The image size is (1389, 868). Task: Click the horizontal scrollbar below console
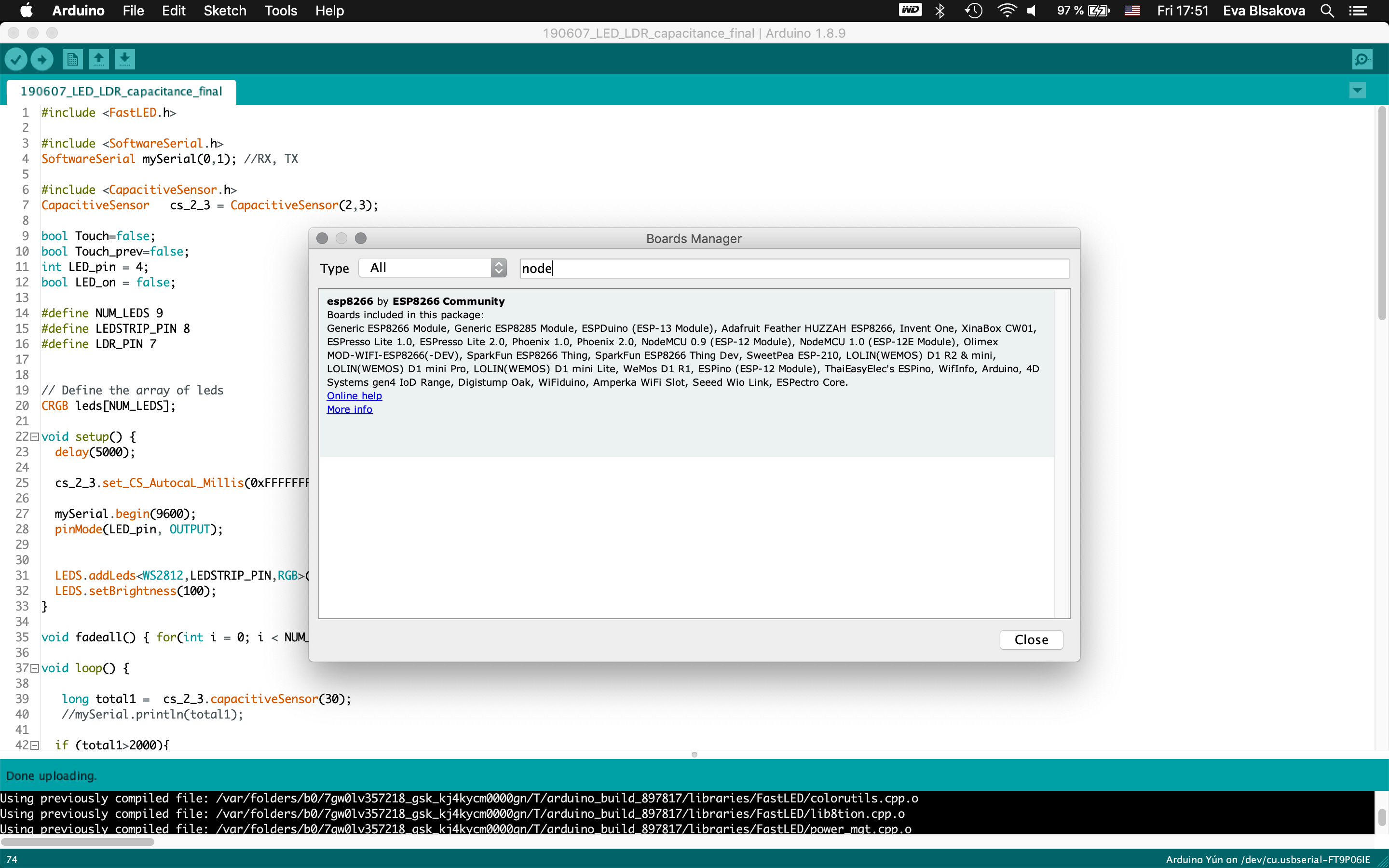78,841
